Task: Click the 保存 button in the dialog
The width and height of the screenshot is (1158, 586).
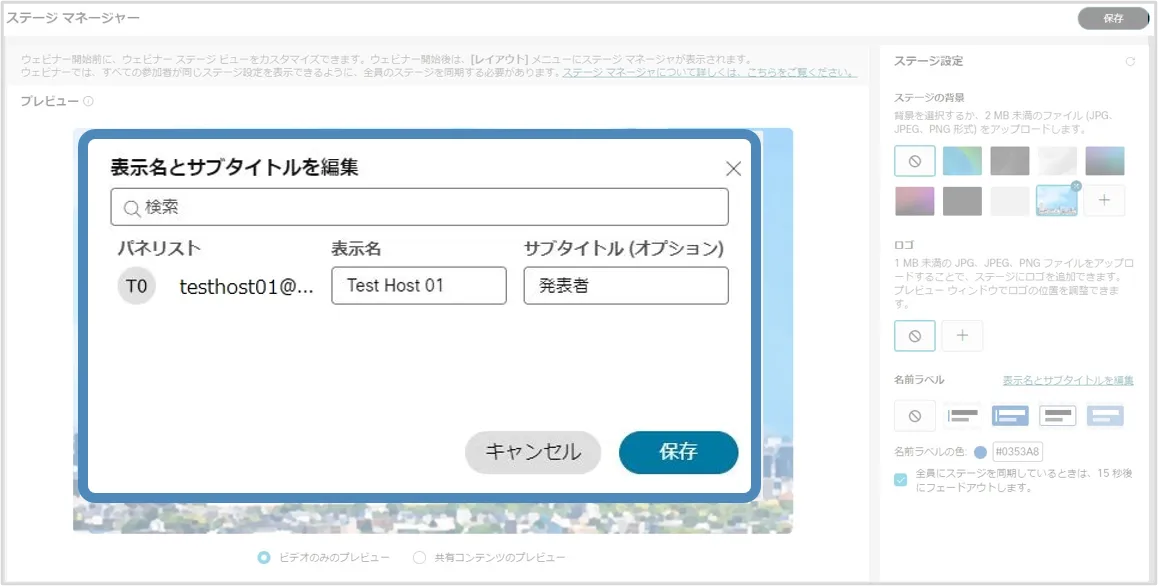Action: 678,452
